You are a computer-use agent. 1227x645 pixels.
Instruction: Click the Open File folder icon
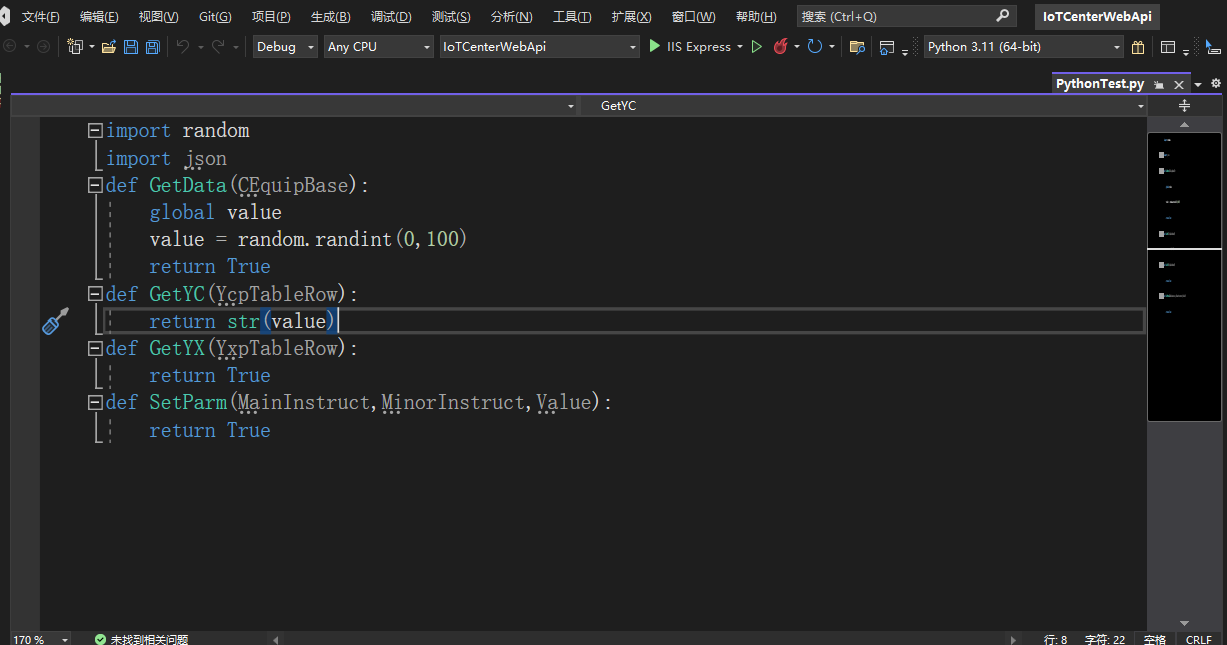[x=109, y=47]
